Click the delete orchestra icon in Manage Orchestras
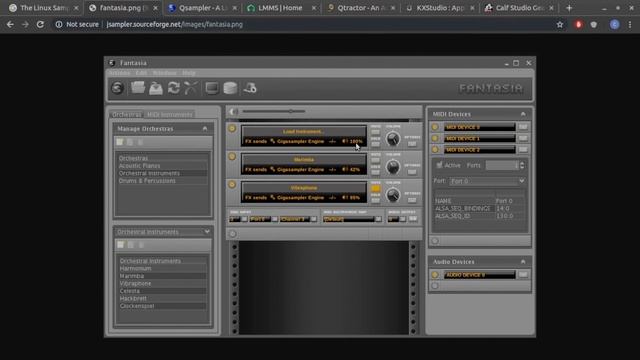 [x=140, y=142]
